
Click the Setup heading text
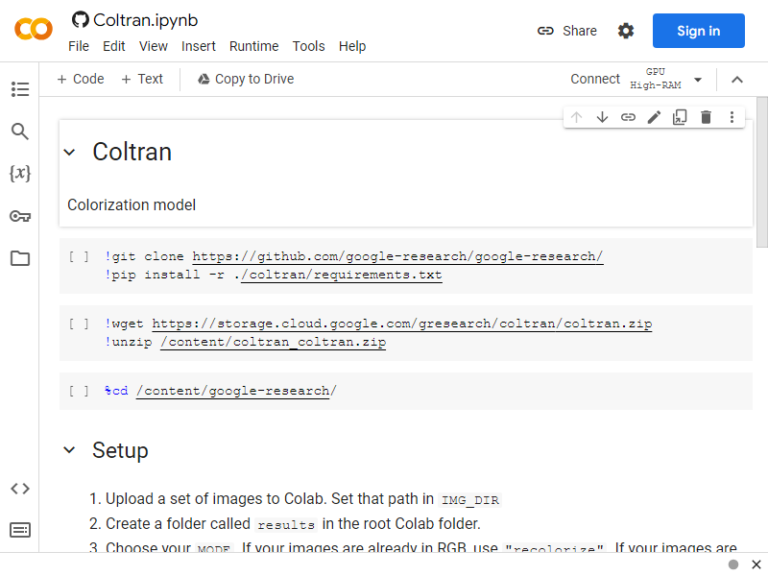click(120, 450)
